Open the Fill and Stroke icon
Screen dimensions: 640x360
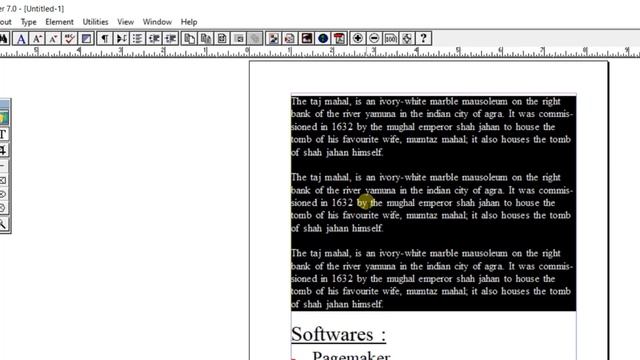pos(86,38)
